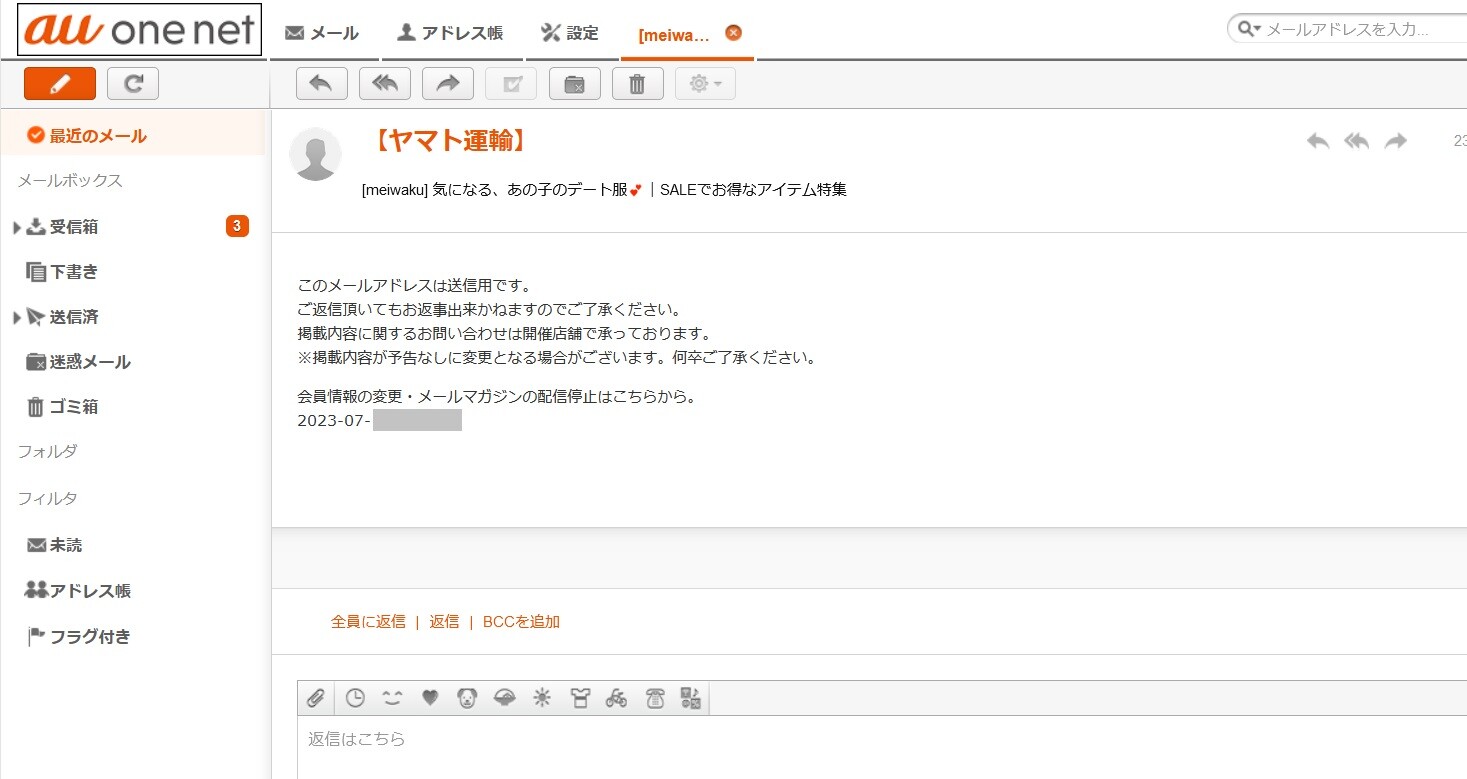Open the clock emoji category
The height and width of the screenshot is (779, 1467).
355,698
